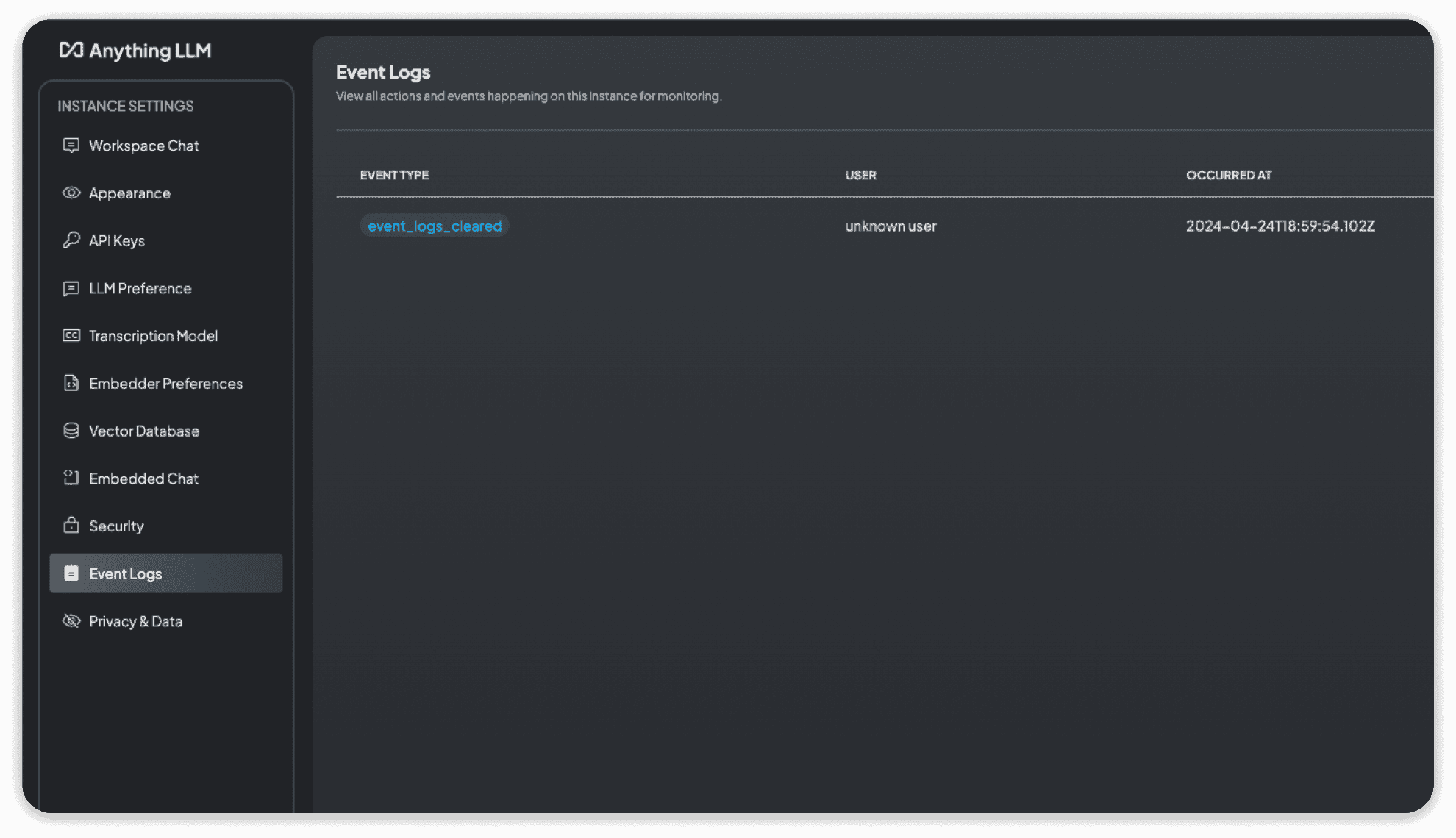1456x838 pixels.
Task: Click the Embedder Preferences file icon
Action: click(71, 383)
